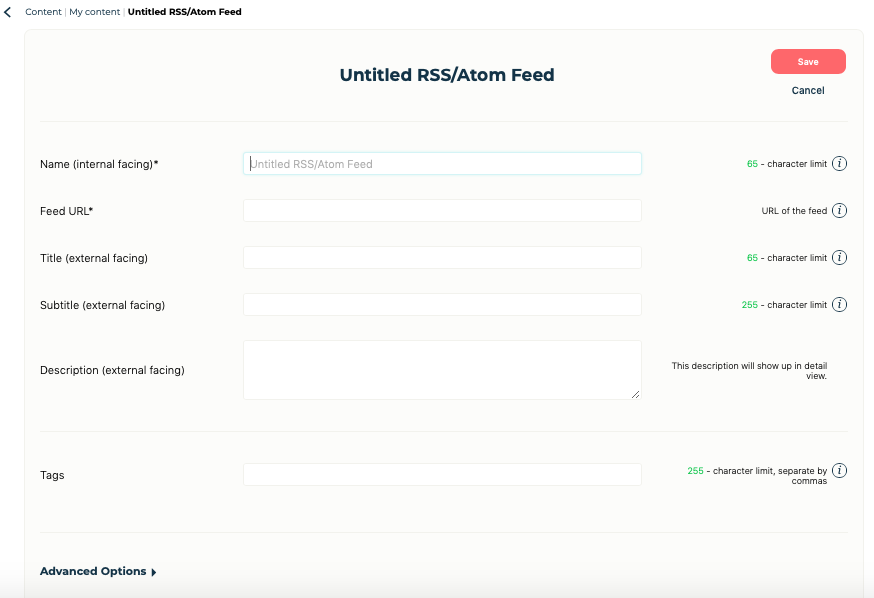Open info icon for Tags character limit
874x598 pixels.
point(839,470)
